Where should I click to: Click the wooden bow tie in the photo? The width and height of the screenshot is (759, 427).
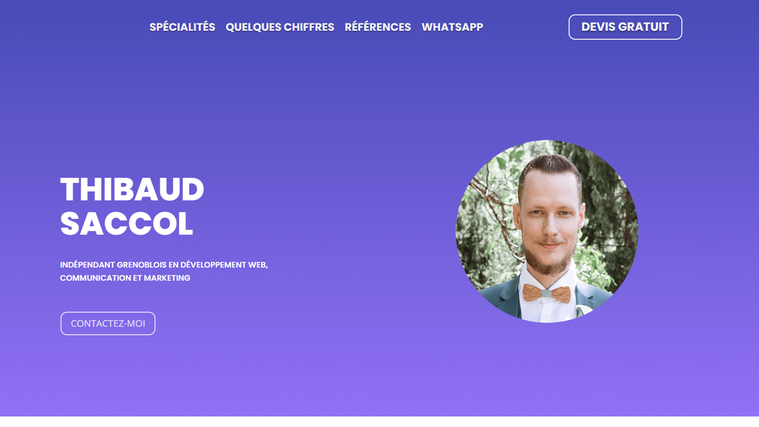546,293
